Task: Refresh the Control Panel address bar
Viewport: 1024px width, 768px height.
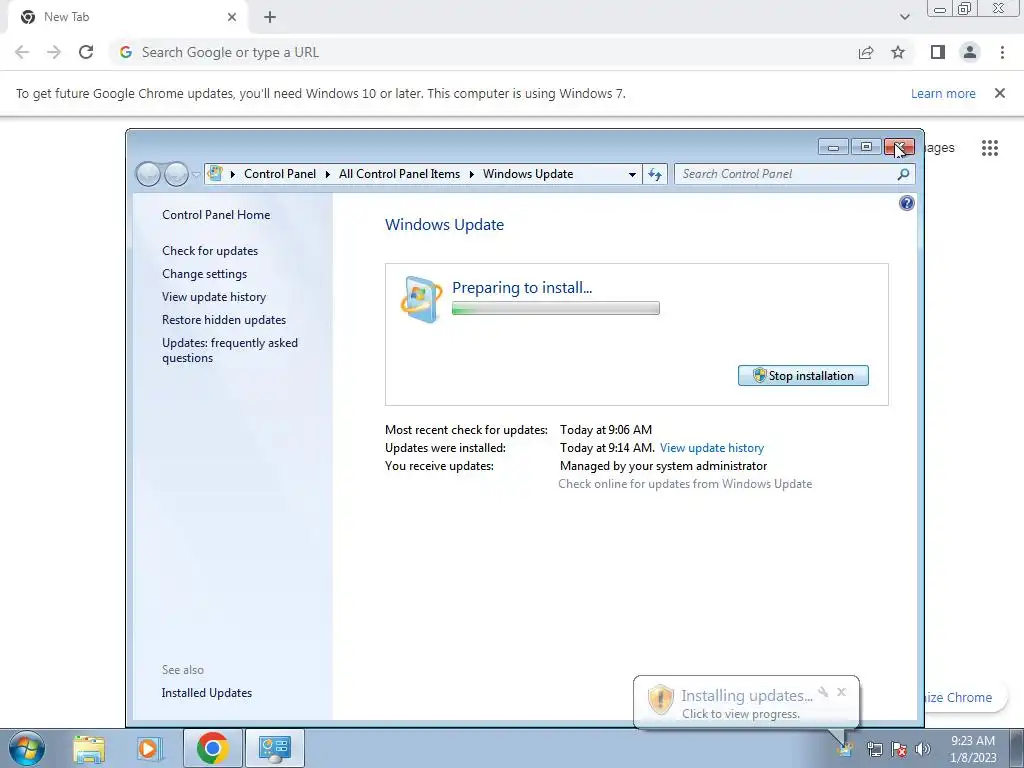Action: (655, 174)
